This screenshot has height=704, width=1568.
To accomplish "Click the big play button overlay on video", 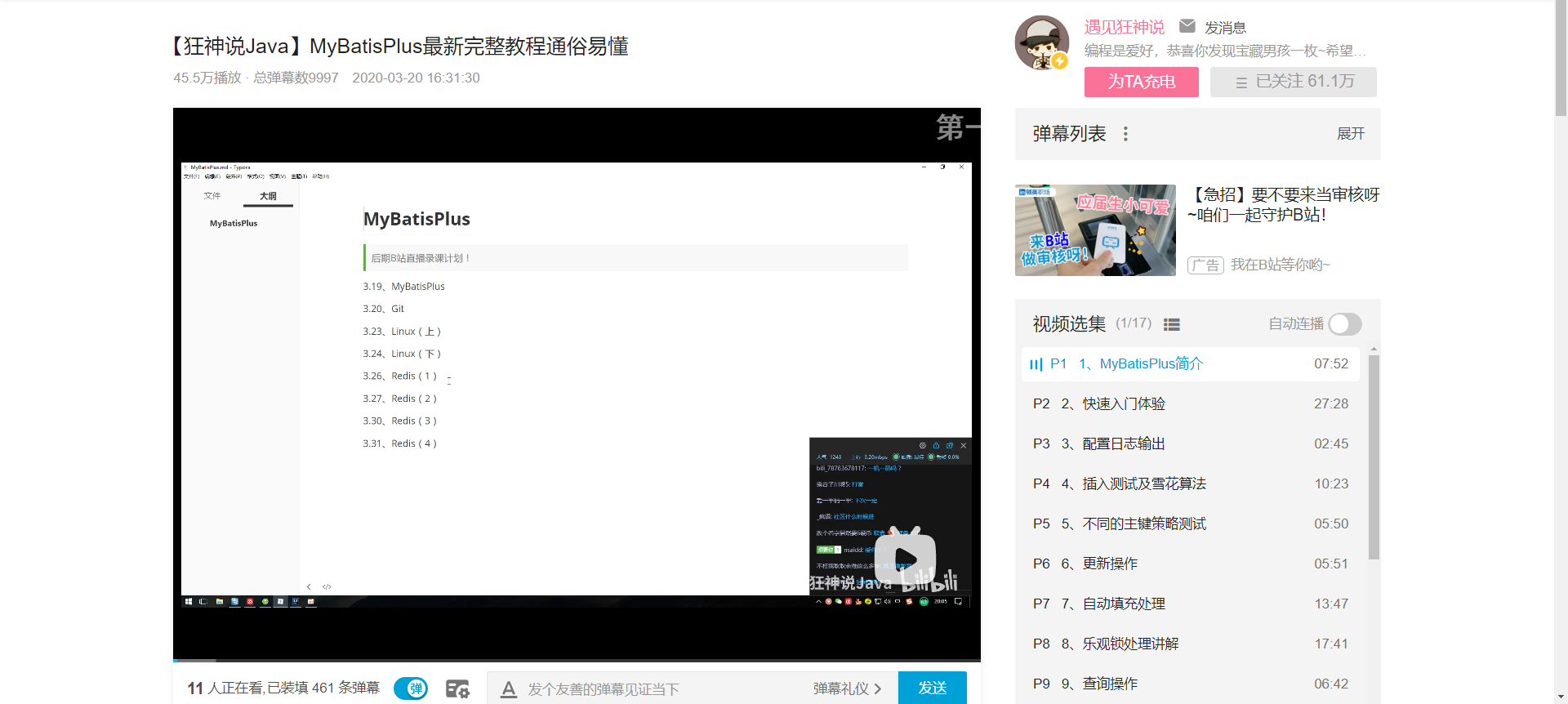I will pos(905,559).
